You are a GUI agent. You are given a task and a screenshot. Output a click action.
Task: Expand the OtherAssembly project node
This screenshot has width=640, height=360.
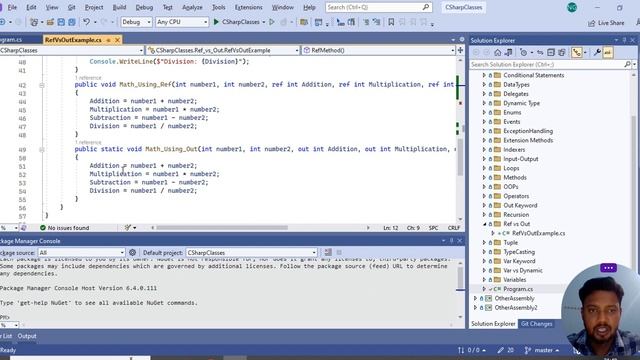476,298
